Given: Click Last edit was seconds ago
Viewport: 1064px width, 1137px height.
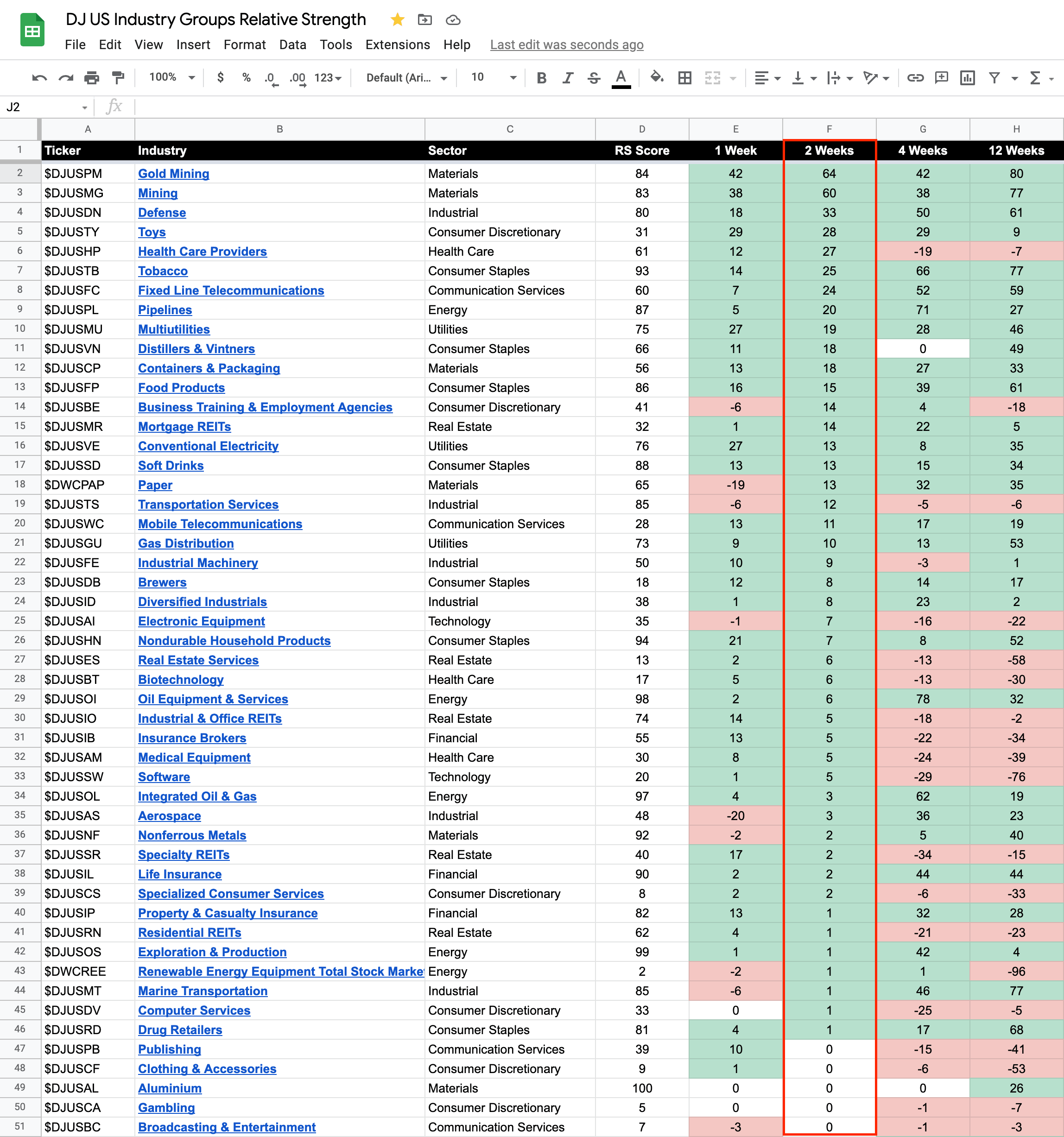Looking at the screenshot, I should [566, 44].
